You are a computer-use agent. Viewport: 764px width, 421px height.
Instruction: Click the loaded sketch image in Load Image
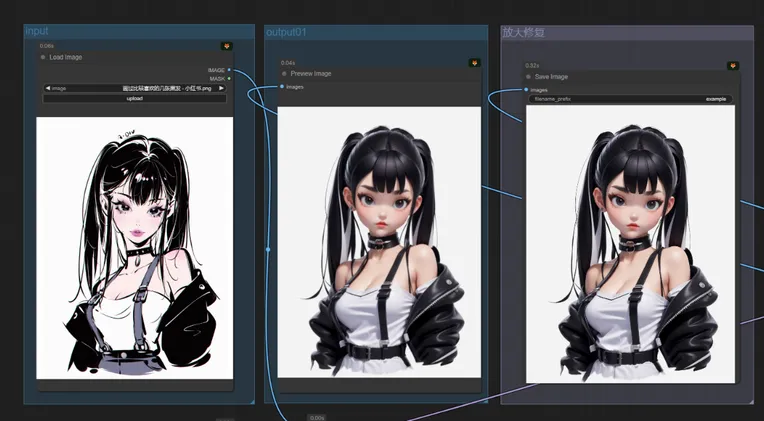coord(134,248)
